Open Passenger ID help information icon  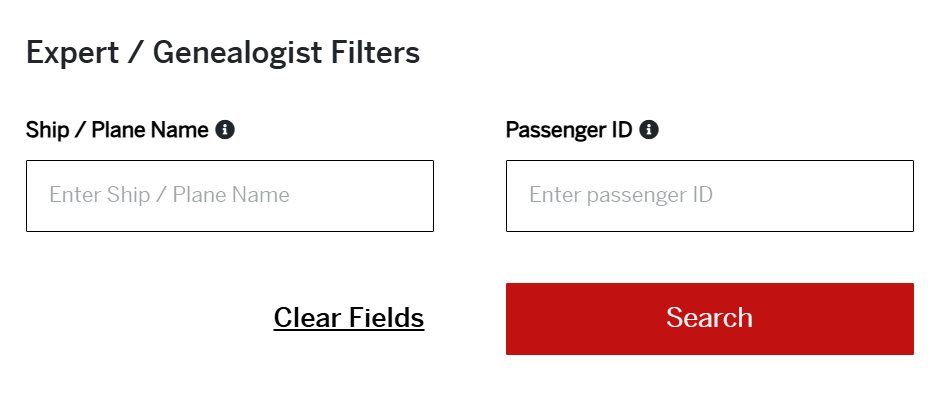pos(649,130)
